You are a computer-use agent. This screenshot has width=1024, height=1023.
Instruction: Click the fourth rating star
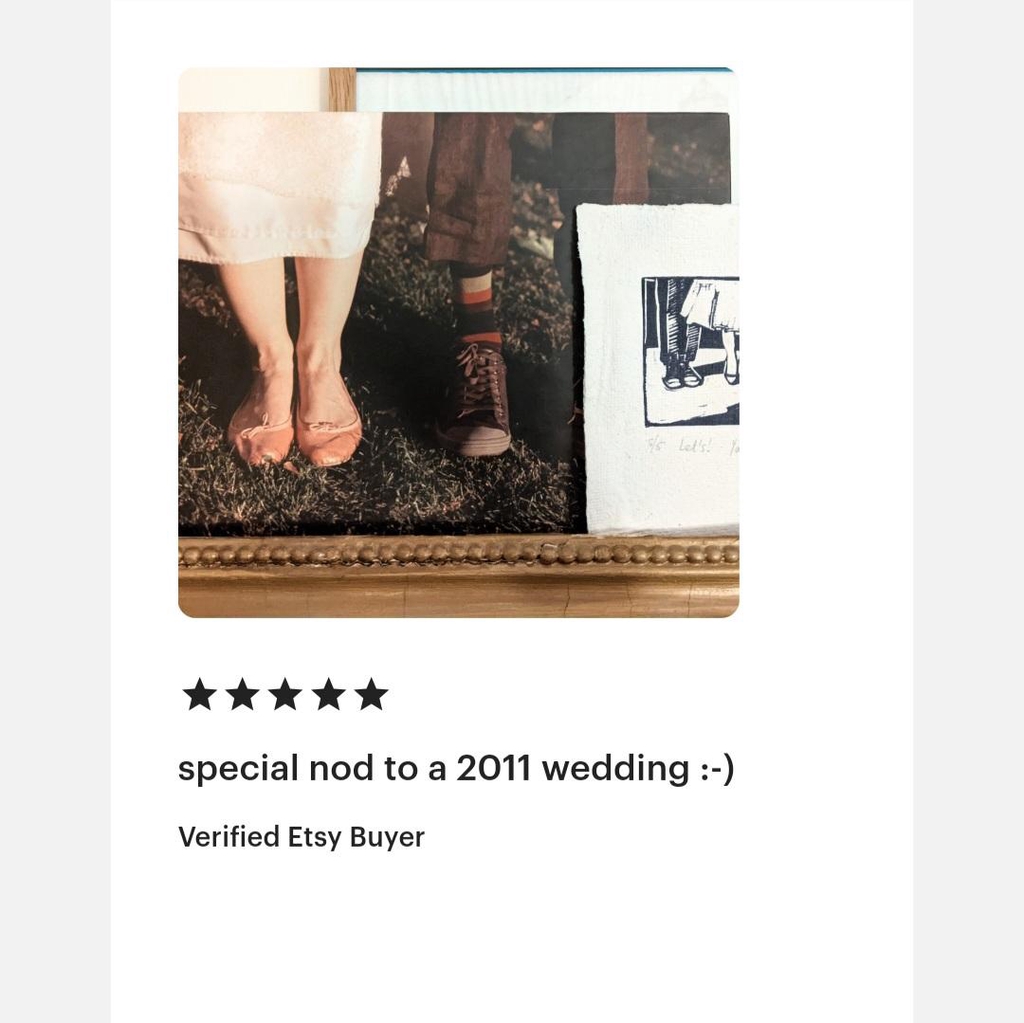(328, 694)
